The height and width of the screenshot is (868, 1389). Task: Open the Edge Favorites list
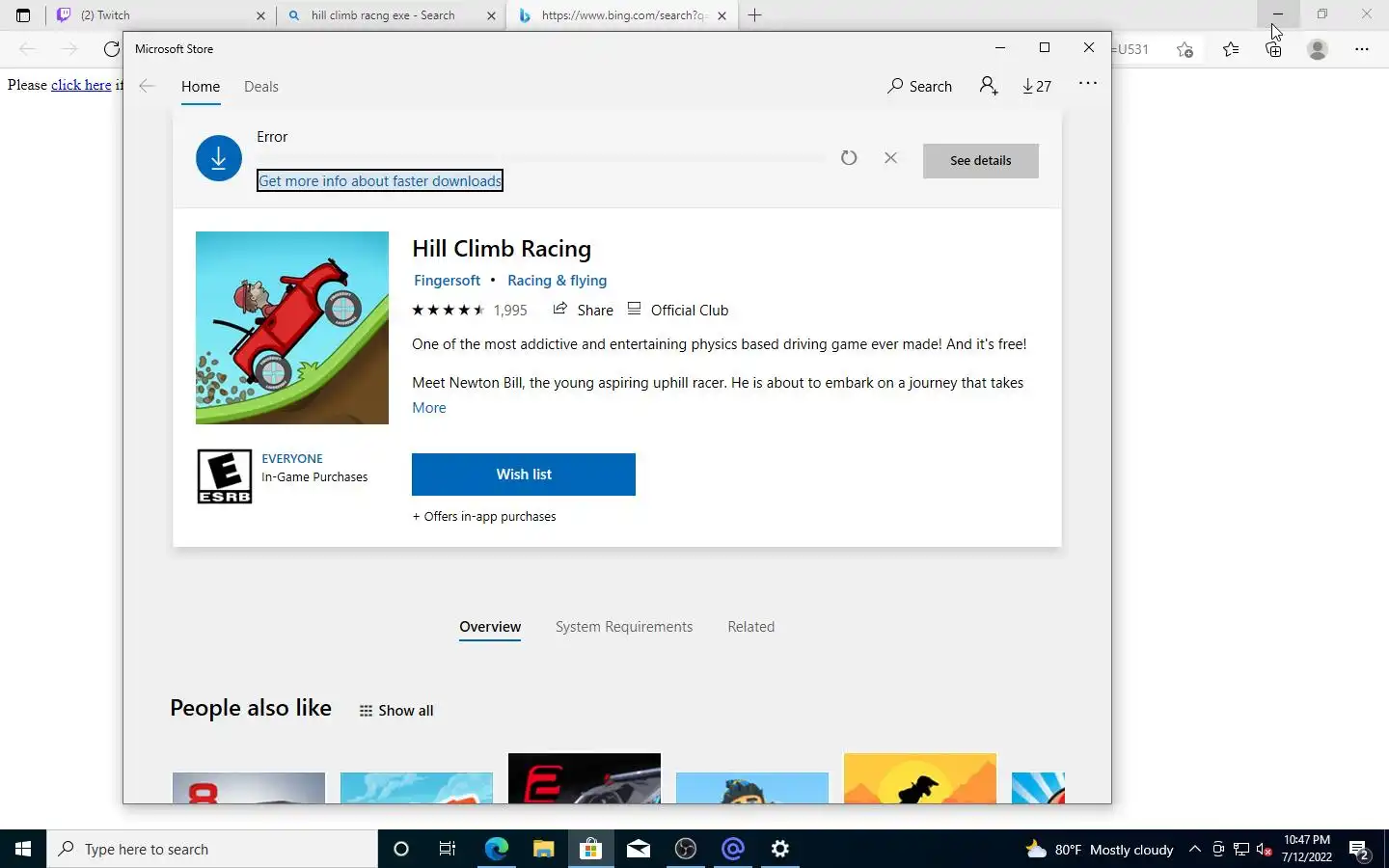[1231, 49]
